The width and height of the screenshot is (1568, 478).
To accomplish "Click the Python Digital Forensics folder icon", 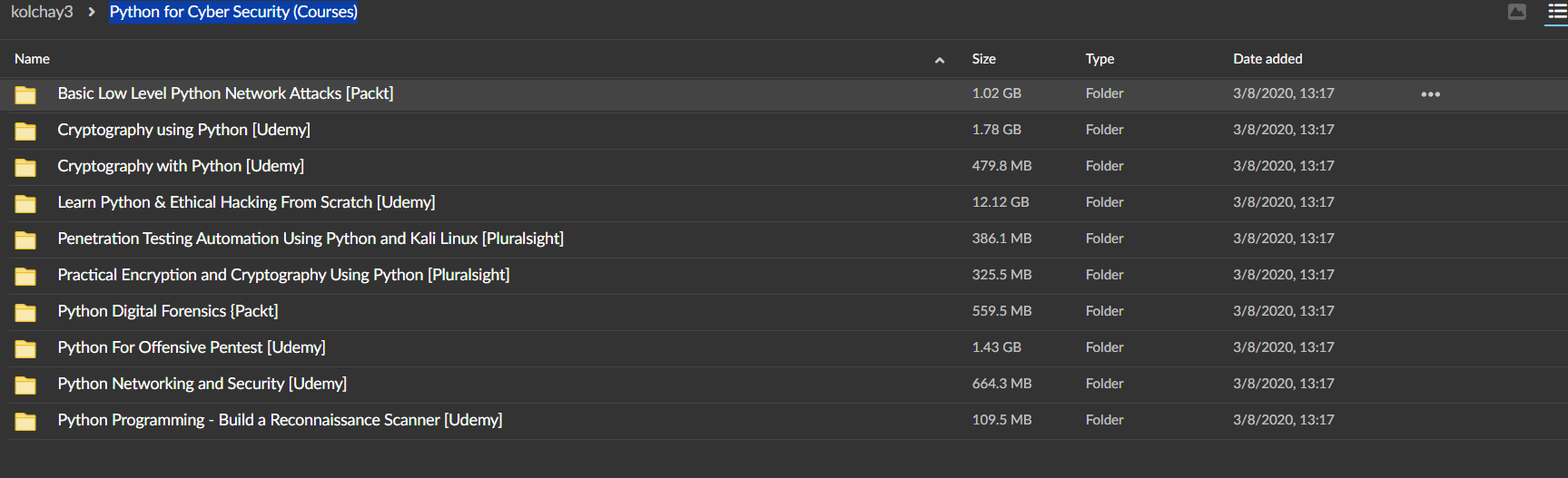I will 25,312.
